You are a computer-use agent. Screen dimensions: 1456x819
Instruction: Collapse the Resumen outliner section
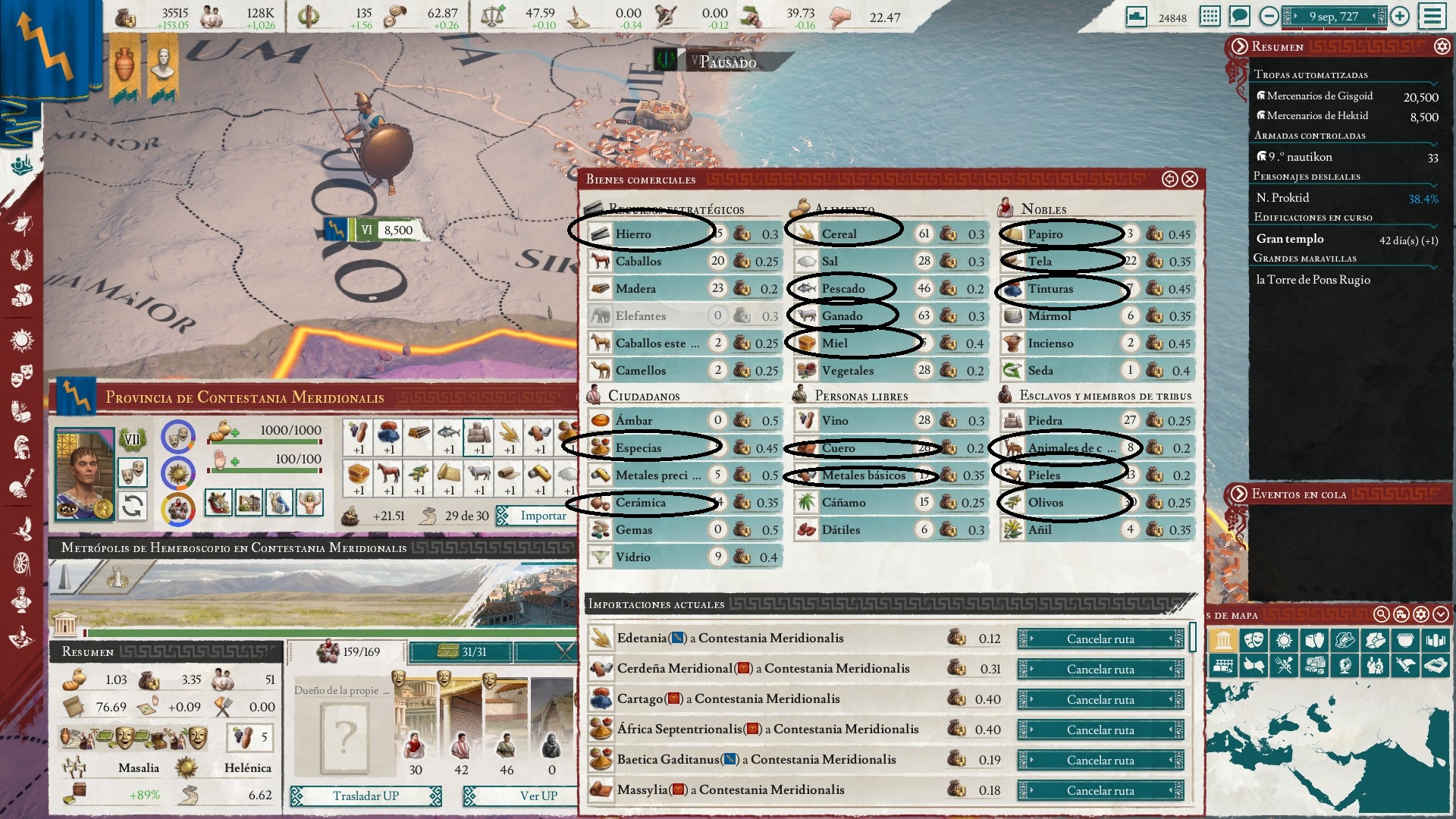tap(1239, 46)
